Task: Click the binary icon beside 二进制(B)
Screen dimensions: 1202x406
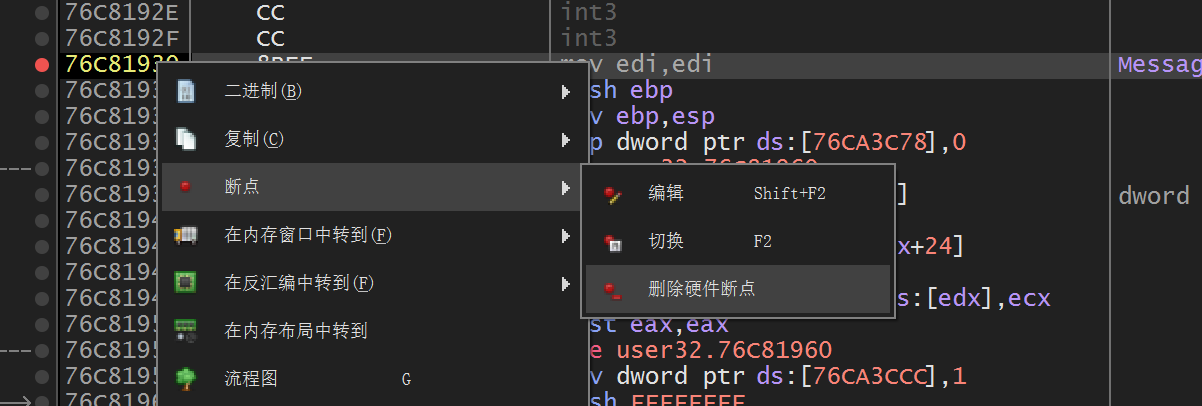Action: click(x=185, y=91)
